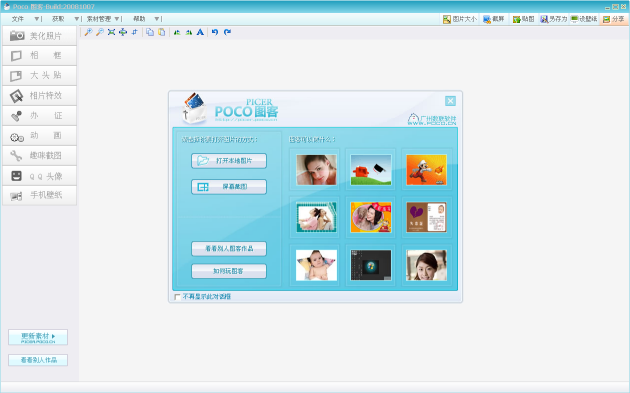630x393 pixels.
Task: Open the 美化照片 camera panel
Action: tap(39, 36)
